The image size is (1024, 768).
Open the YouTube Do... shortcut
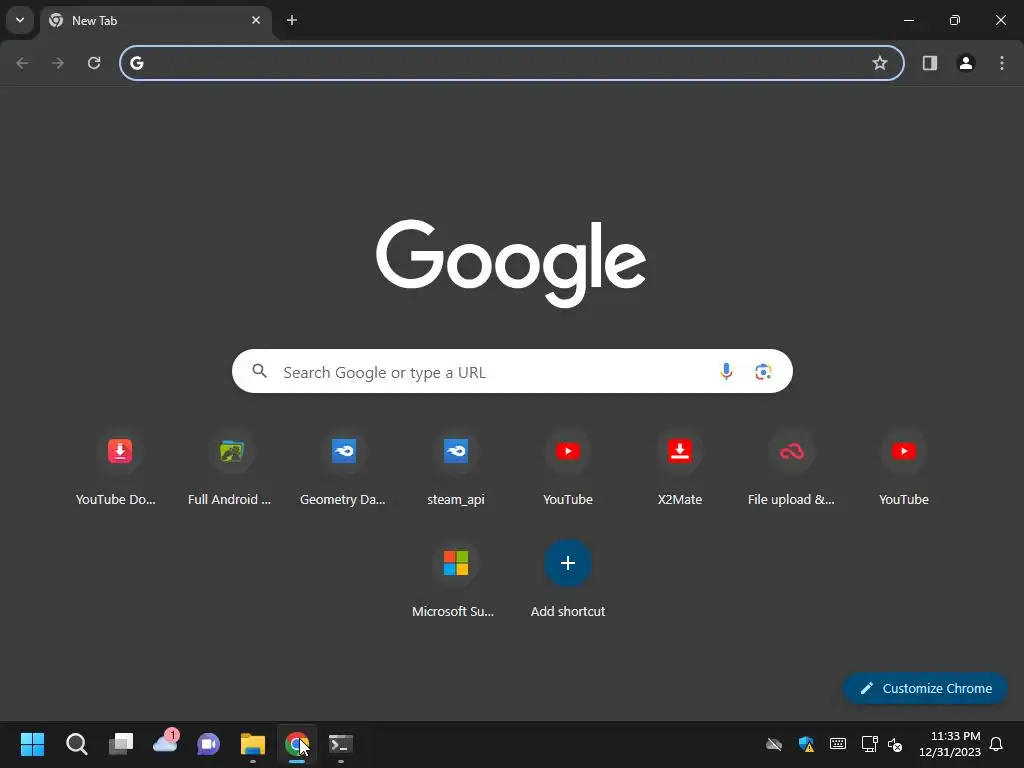pyautogui.click(x=120, y=469)
